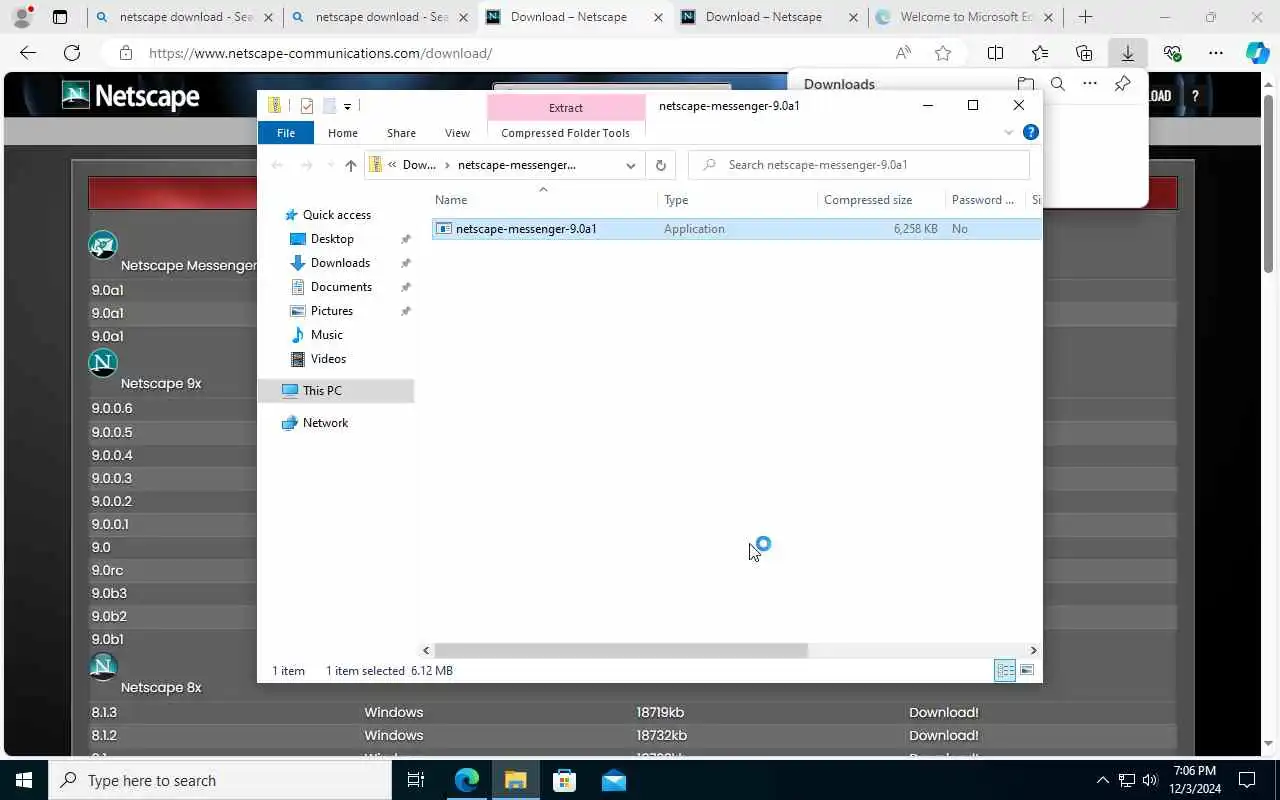The width and height of the screenshot is (1280, 800).
Task: Open Browser essentials icon
Action: (x=1172, y=53)
